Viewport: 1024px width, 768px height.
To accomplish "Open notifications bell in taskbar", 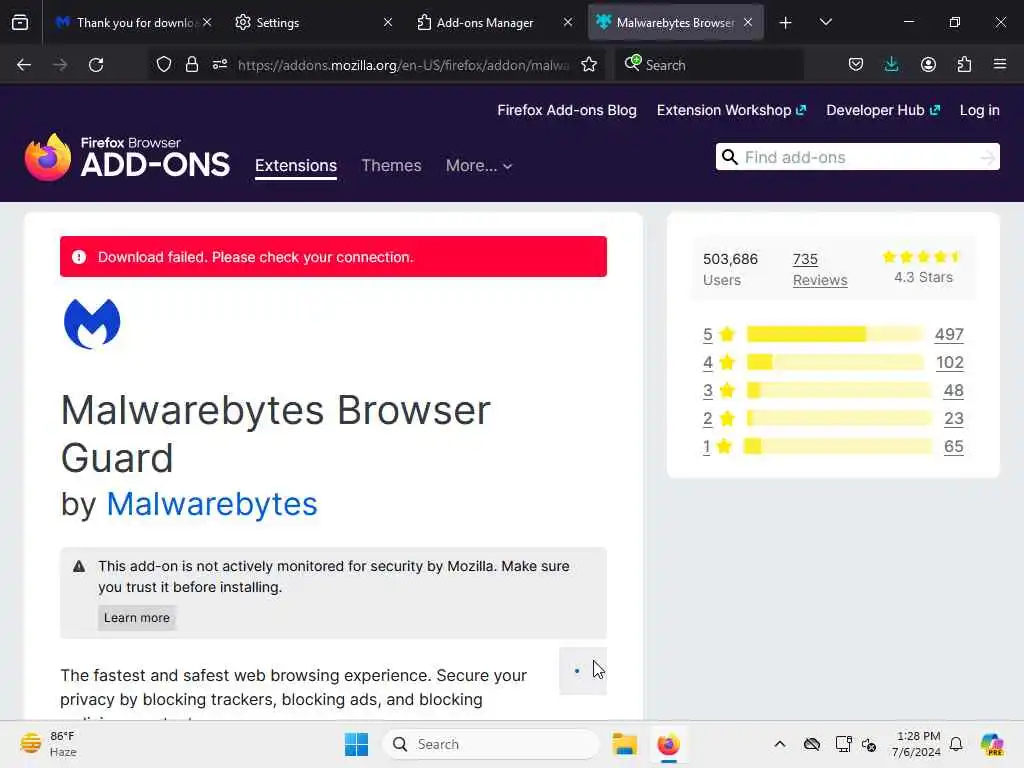I will [x=956, y=744].
